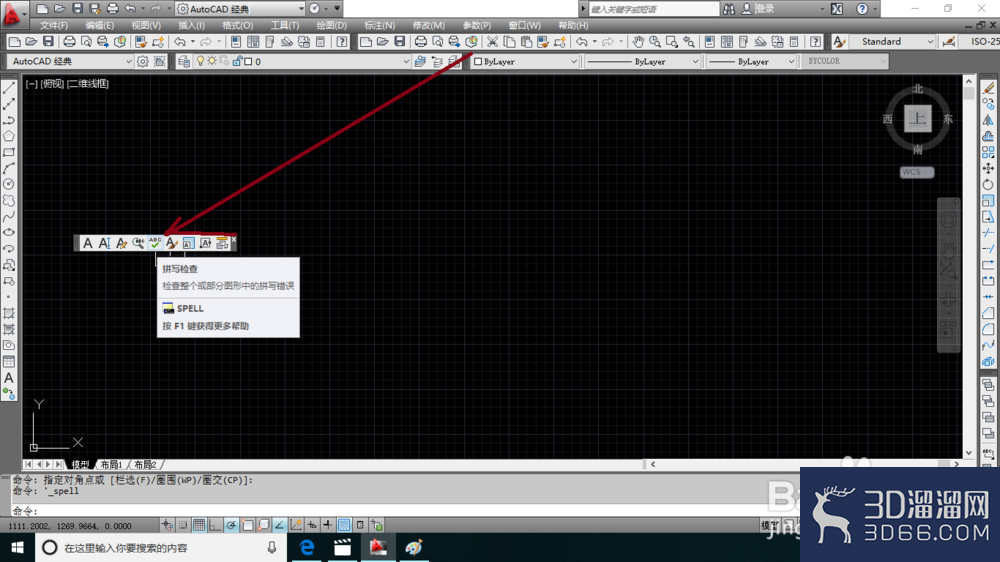The image size is (1000, 562).
Task: Click the [俯视] view control label
Action: [53, 84]
